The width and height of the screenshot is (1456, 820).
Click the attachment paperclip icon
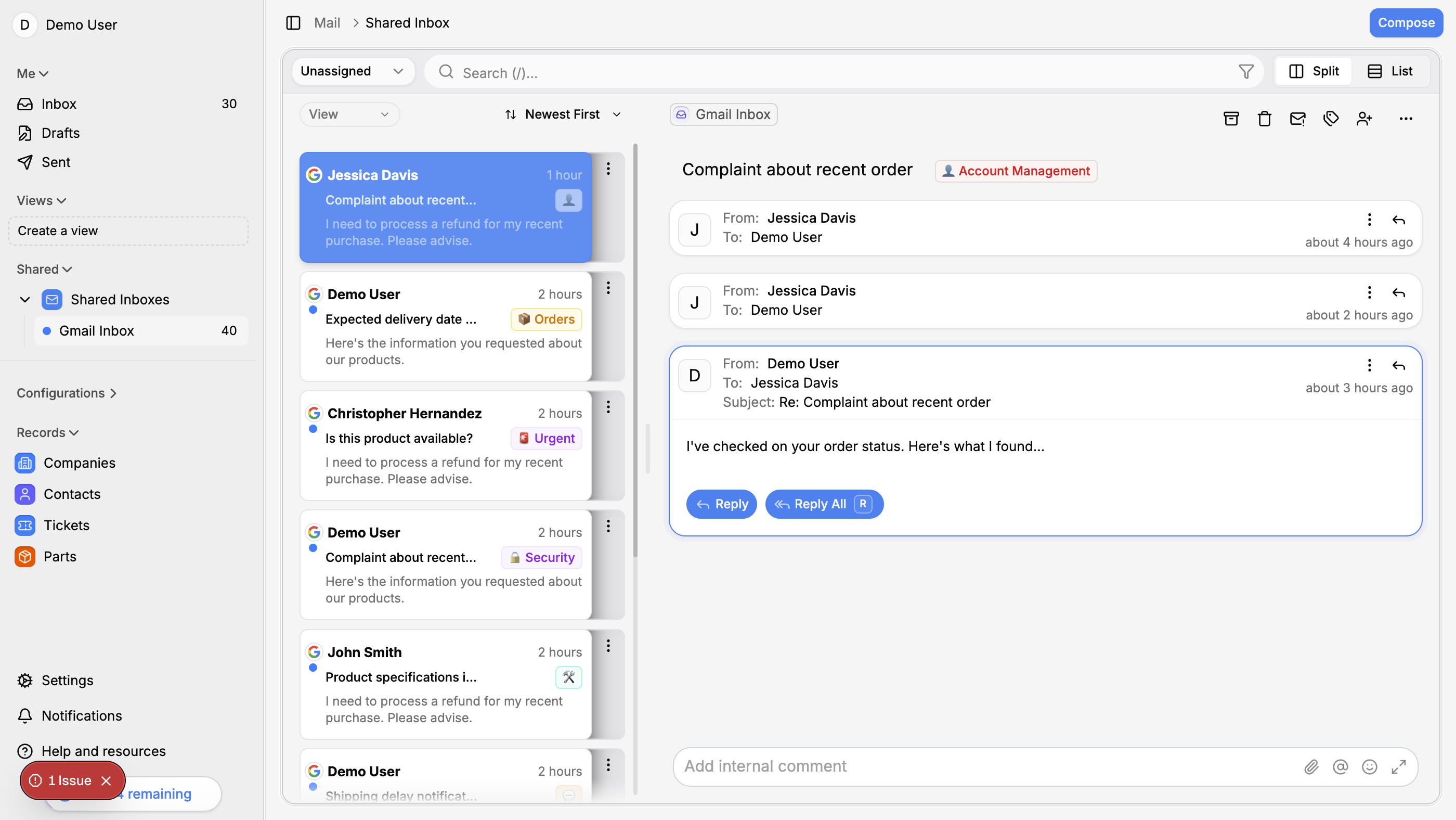pos(1311,767)
